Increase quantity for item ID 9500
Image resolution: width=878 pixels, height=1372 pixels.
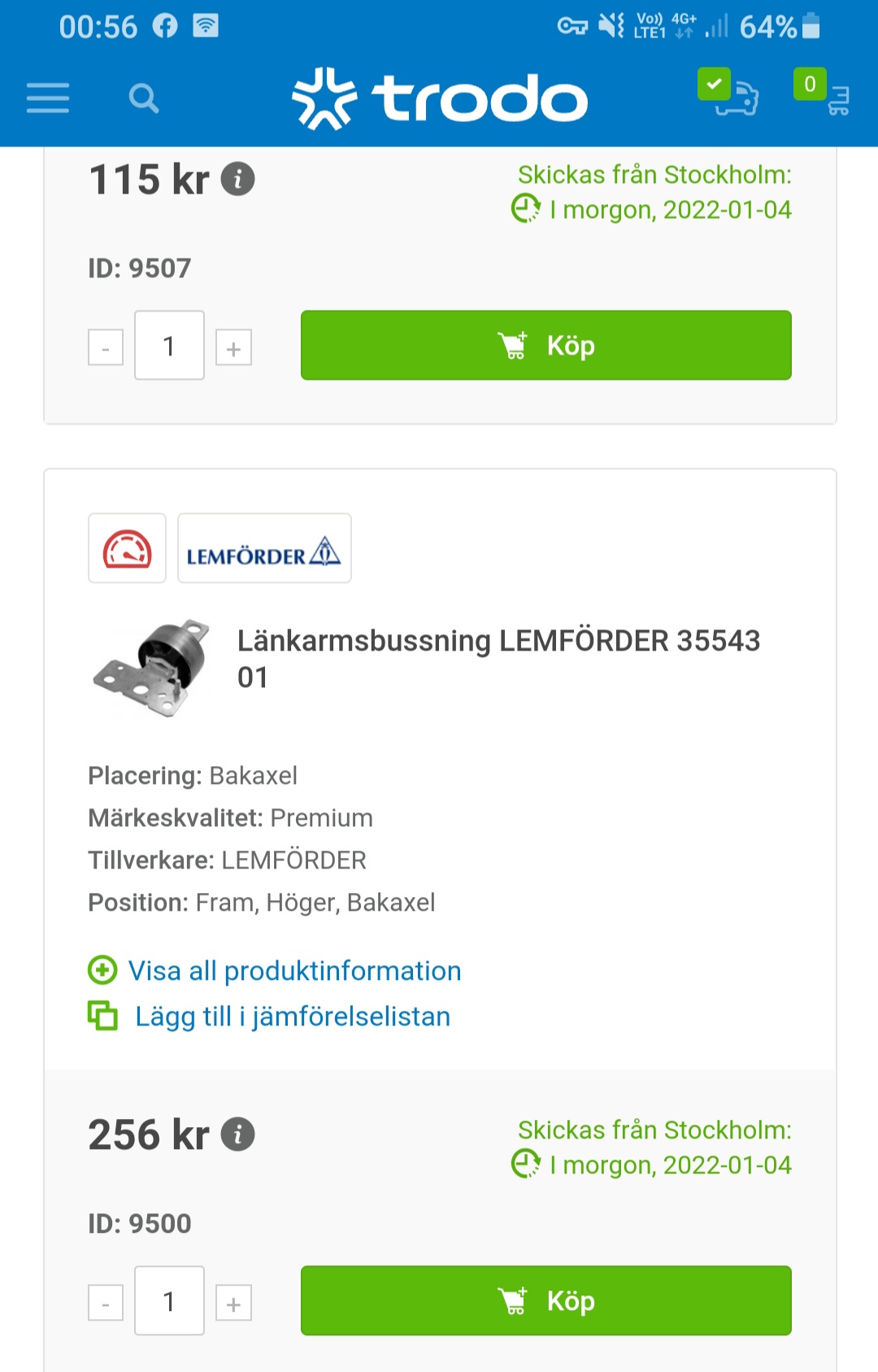(233, 1303)
